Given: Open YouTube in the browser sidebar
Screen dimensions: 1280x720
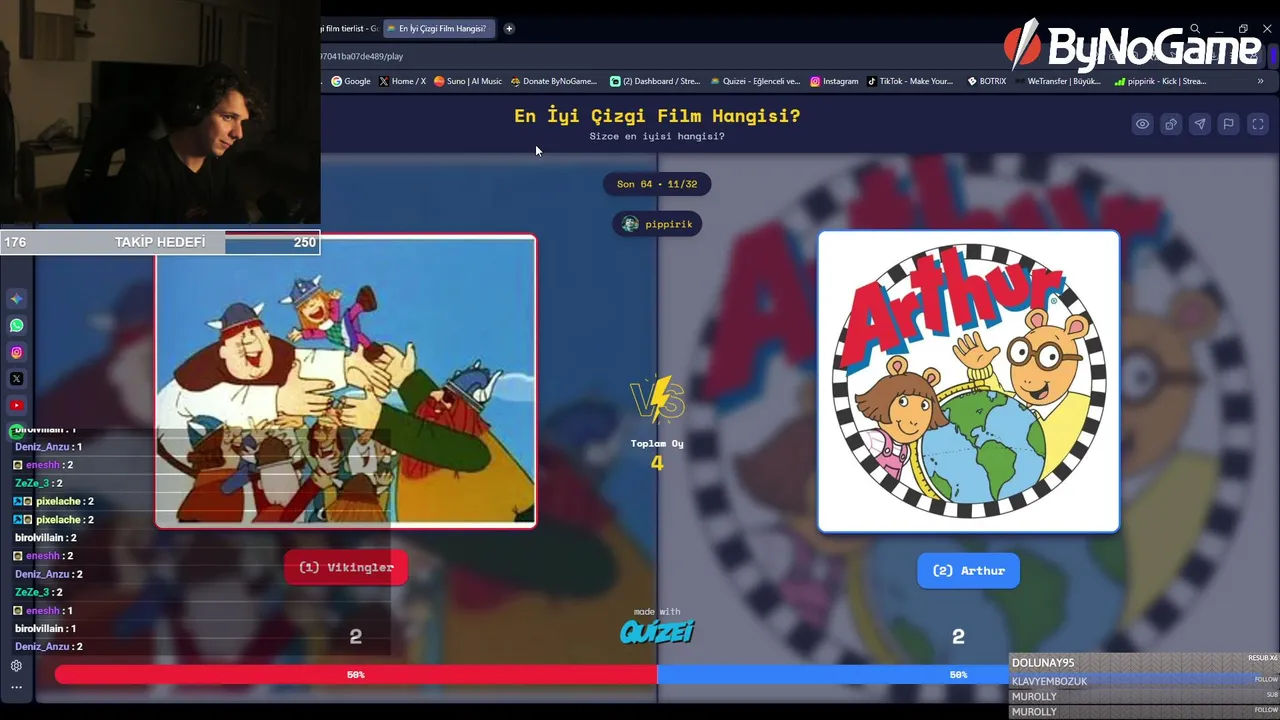Looking at the screenshot, I should [x=16, y=405].
